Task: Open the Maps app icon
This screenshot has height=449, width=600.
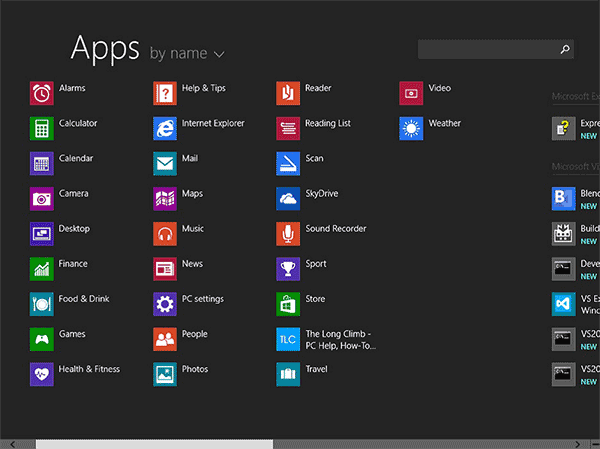Action: tap(164, 198)
